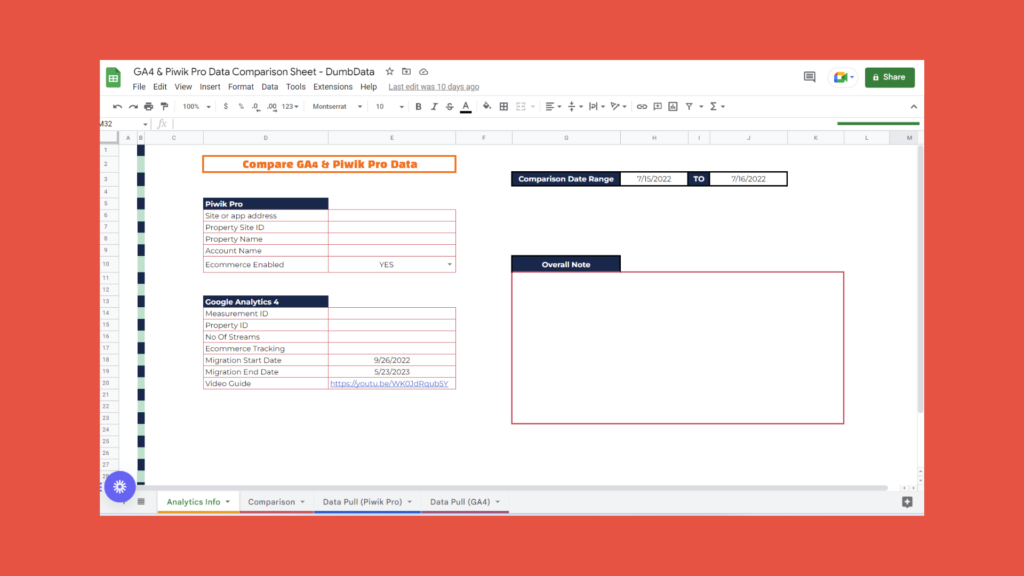Switch to the Comparison sheet tab
The height and width of the screenshot is (576, 1024).
pos(276,502)
